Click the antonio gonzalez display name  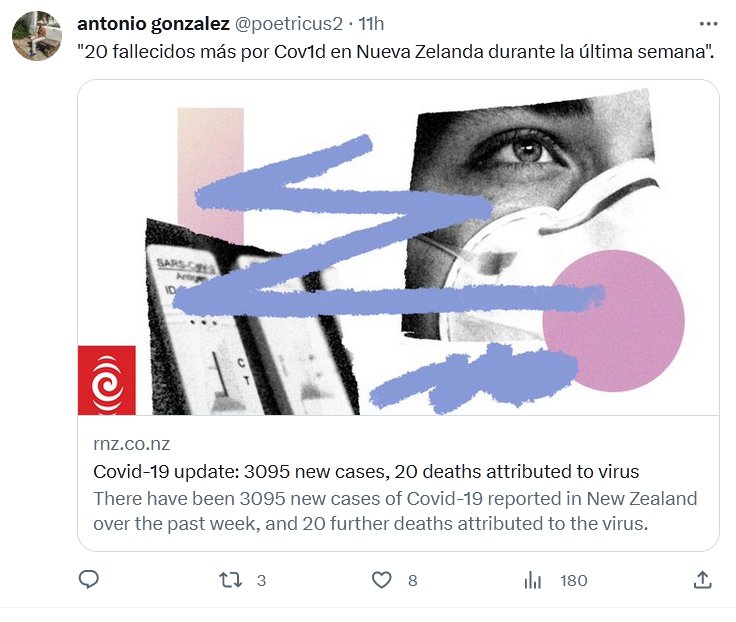pyautogui.click(x=153, y=23)
